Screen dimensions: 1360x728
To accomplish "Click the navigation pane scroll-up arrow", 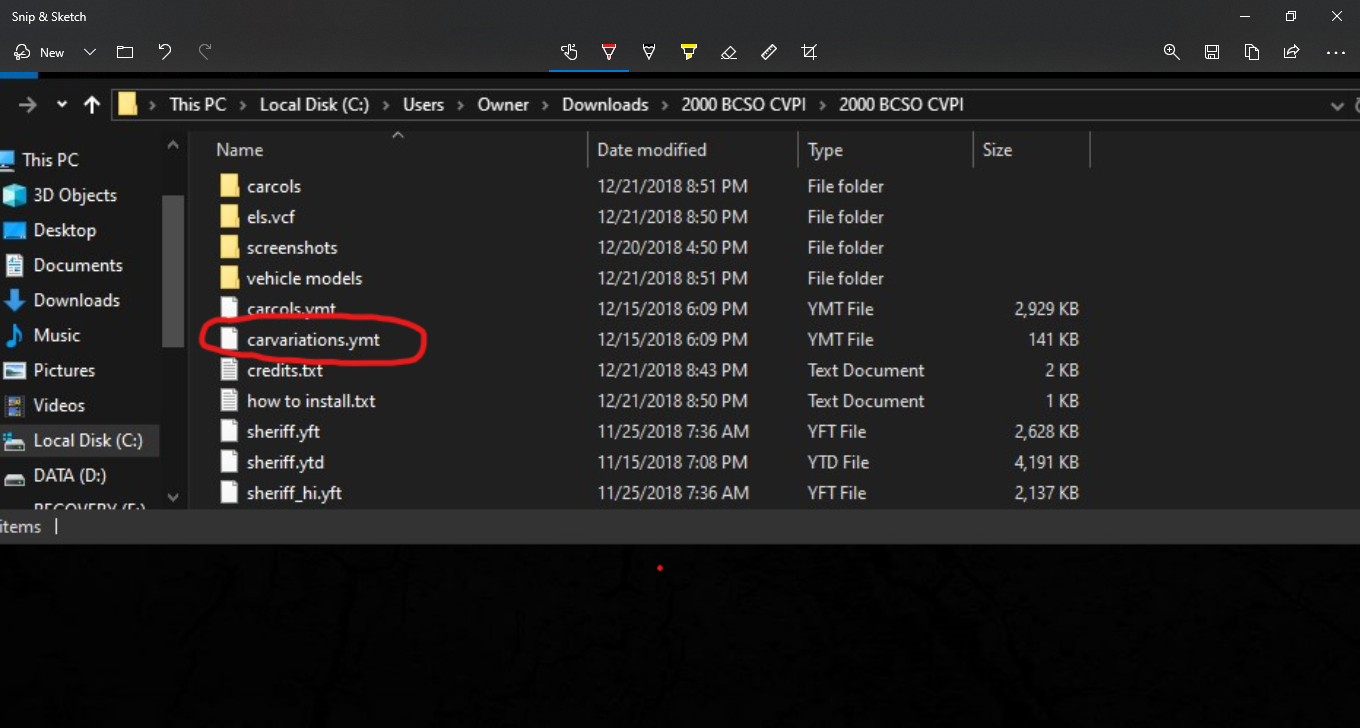I will [x=172, y=145].
